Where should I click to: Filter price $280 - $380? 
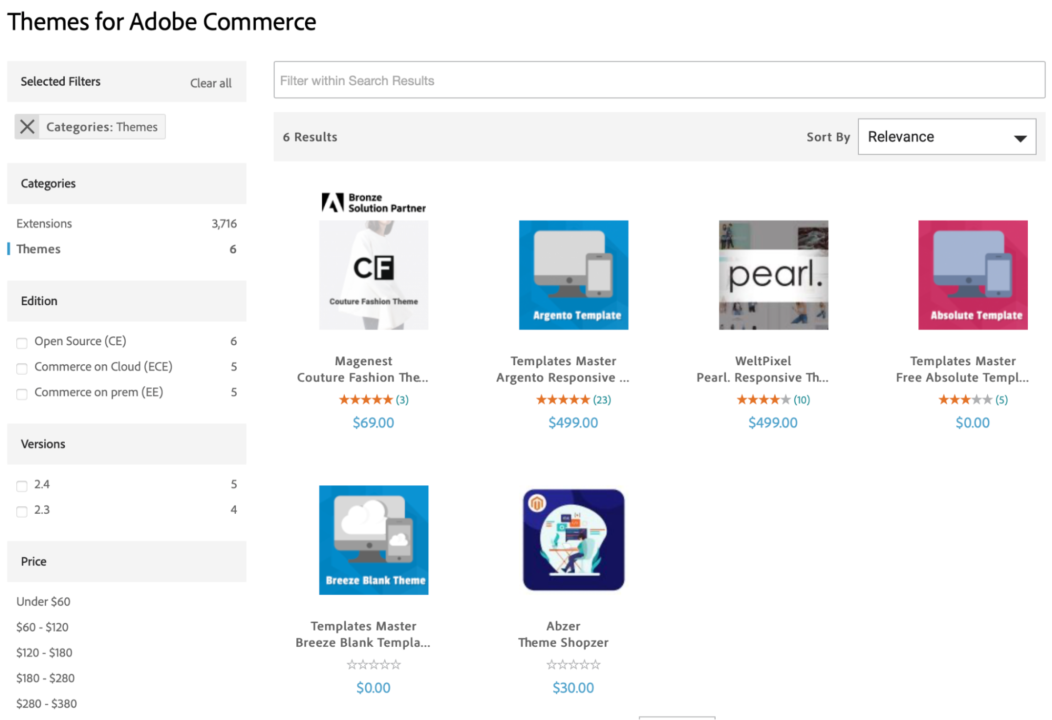(46, 703)
